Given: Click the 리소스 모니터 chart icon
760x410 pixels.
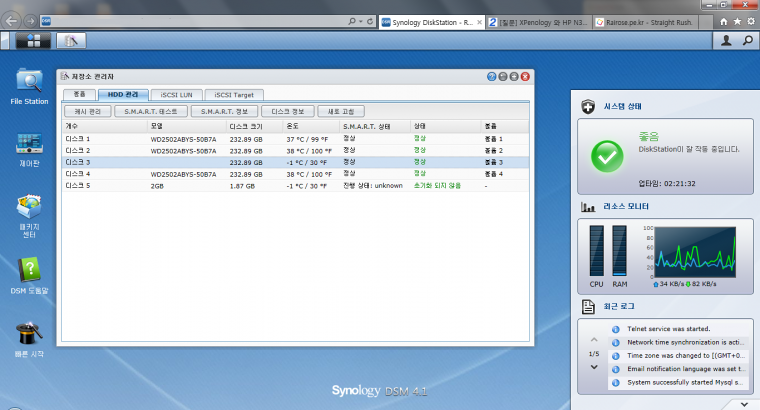Looking at the screenshot, I should pos(588,207).
